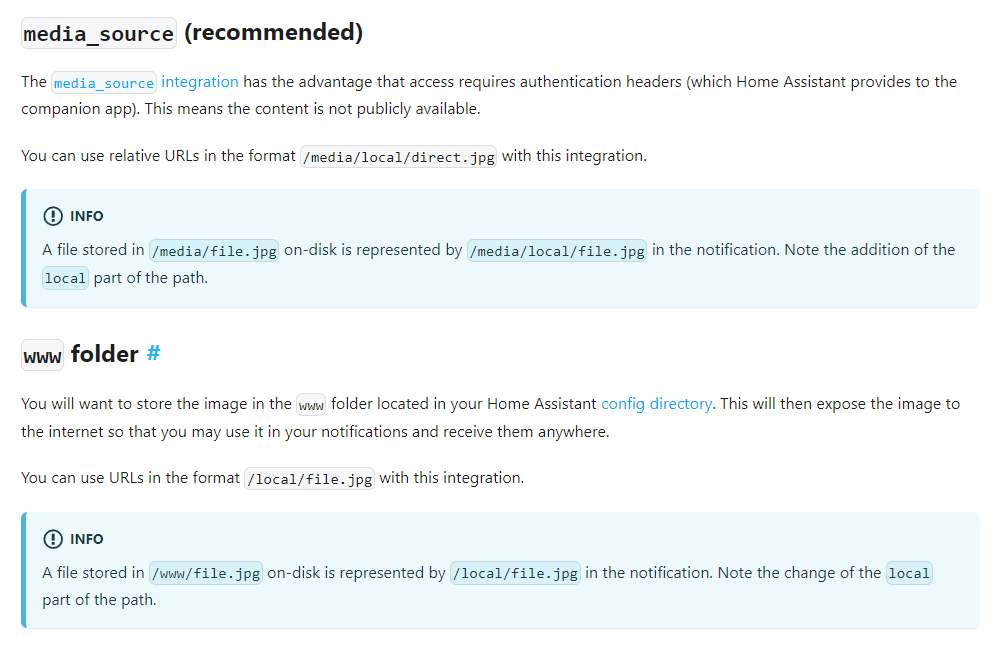The image size is (1001, 651).
Task: Click the "local" code in the second info box
Action: [909, 574]
